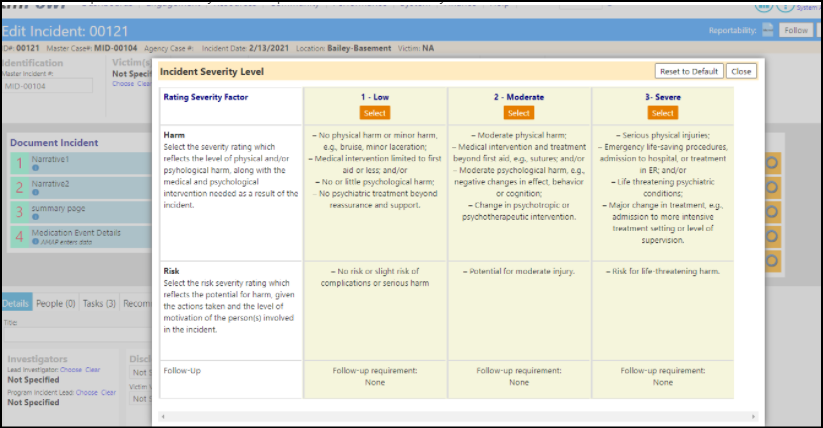
Task: Click Follow-up requirement None under Low
Action: (x=375, y=377)
